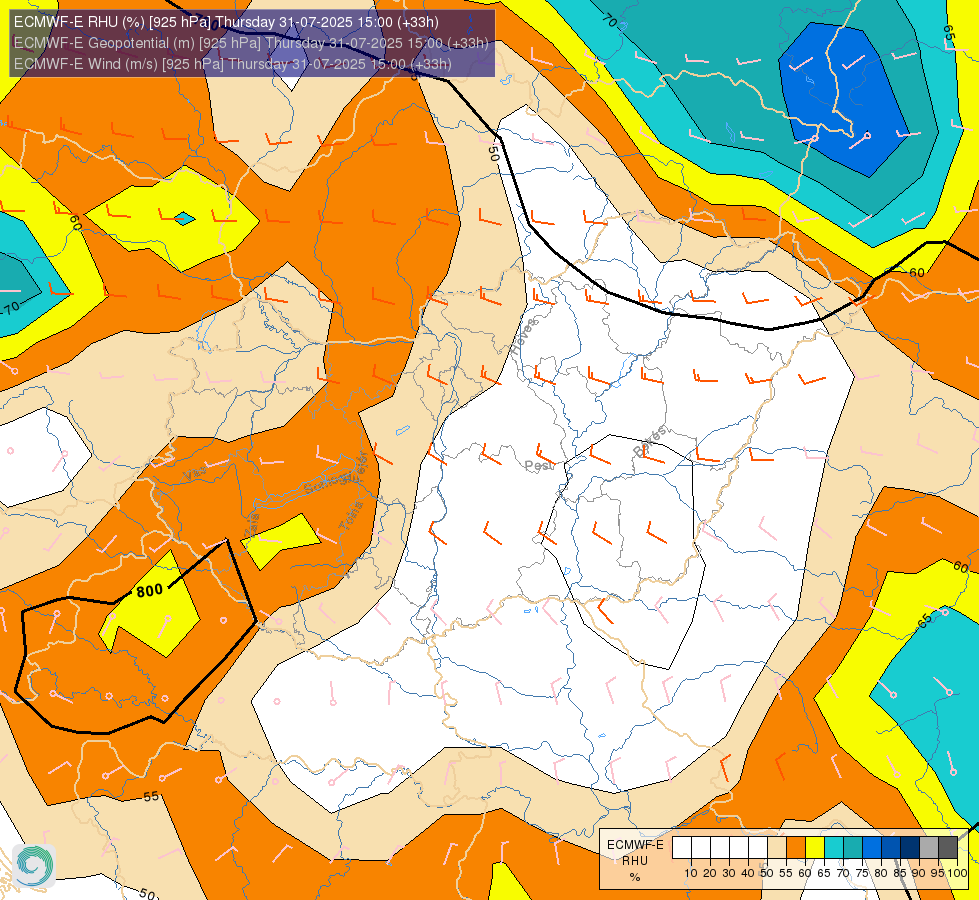Click the Tolna region label

[351, 517]
